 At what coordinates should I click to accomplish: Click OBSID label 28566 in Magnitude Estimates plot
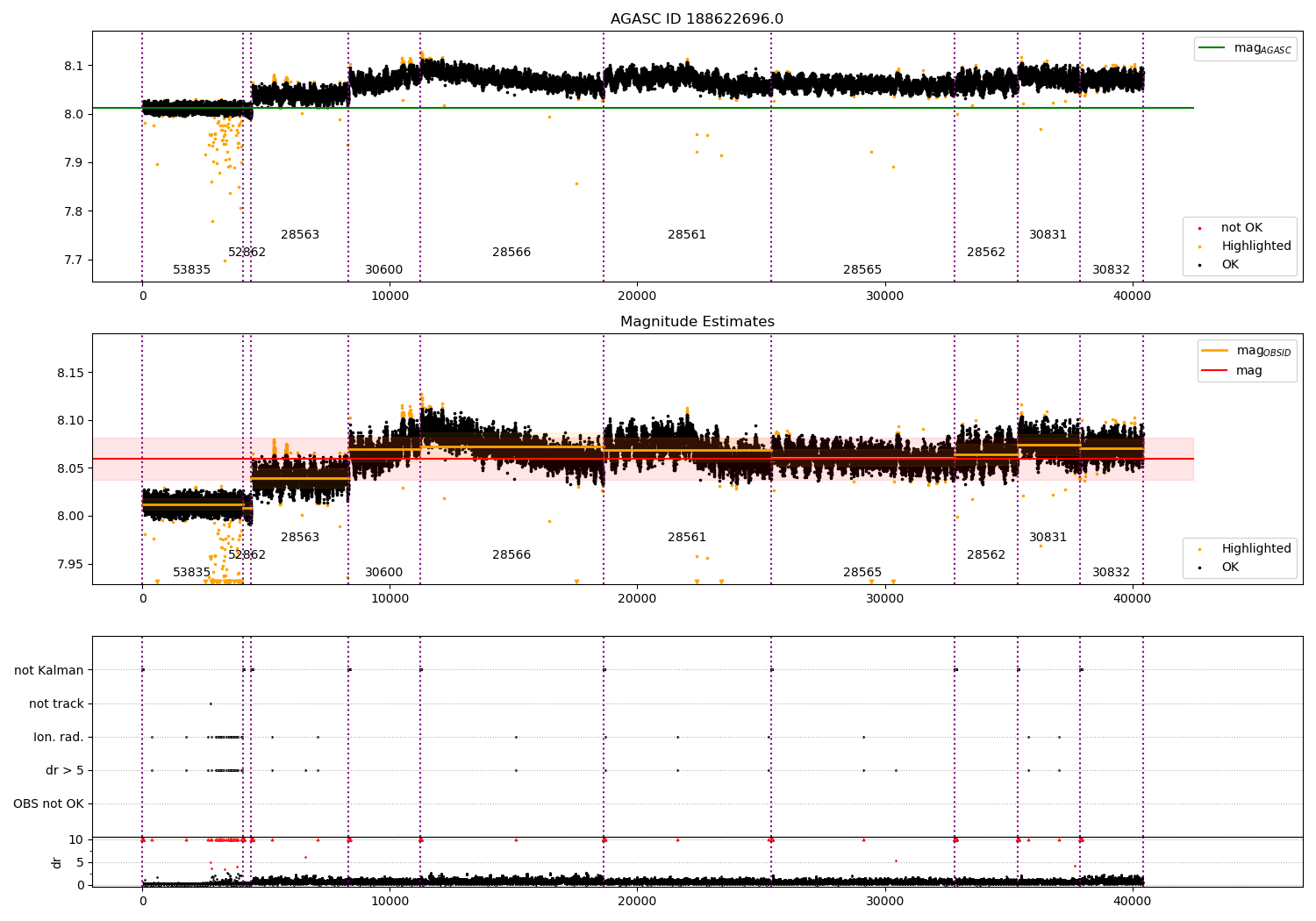point(511,555)
